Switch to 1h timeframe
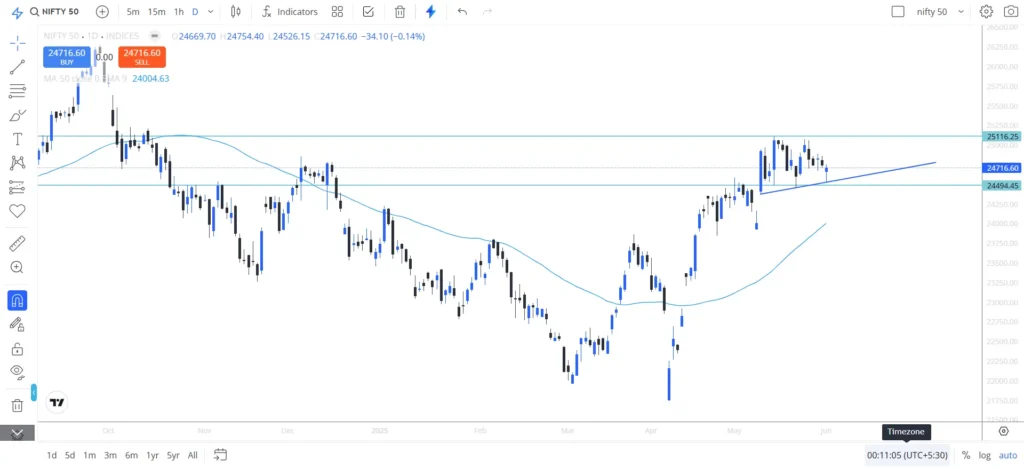1024x468 pixels. point(179,12)
